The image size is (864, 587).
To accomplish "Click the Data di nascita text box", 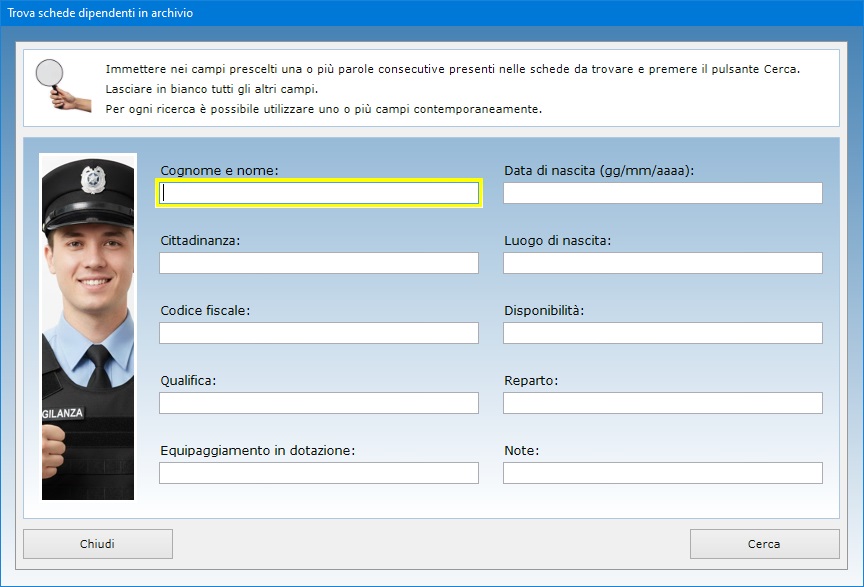I will click(x=662, y=193).
